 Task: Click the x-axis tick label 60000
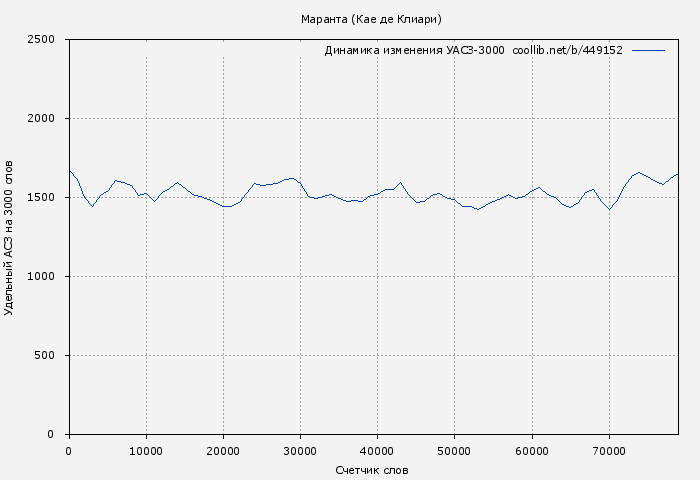click(531, 451)
